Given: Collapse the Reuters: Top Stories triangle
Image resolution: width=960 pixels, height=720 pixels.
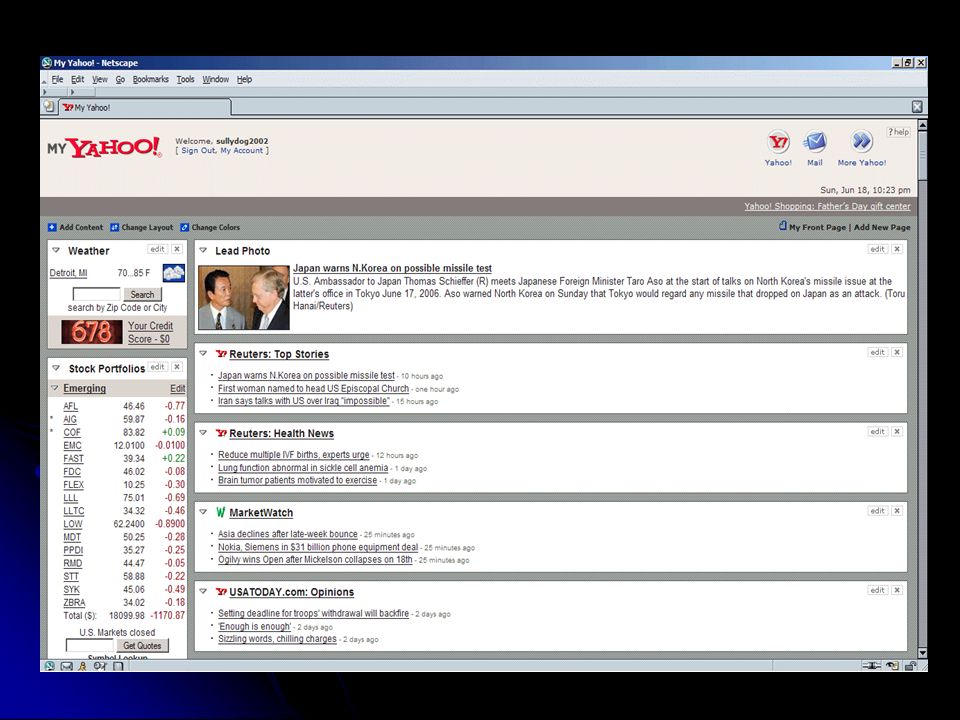Looking at the screenshot, I should [203, 353].
